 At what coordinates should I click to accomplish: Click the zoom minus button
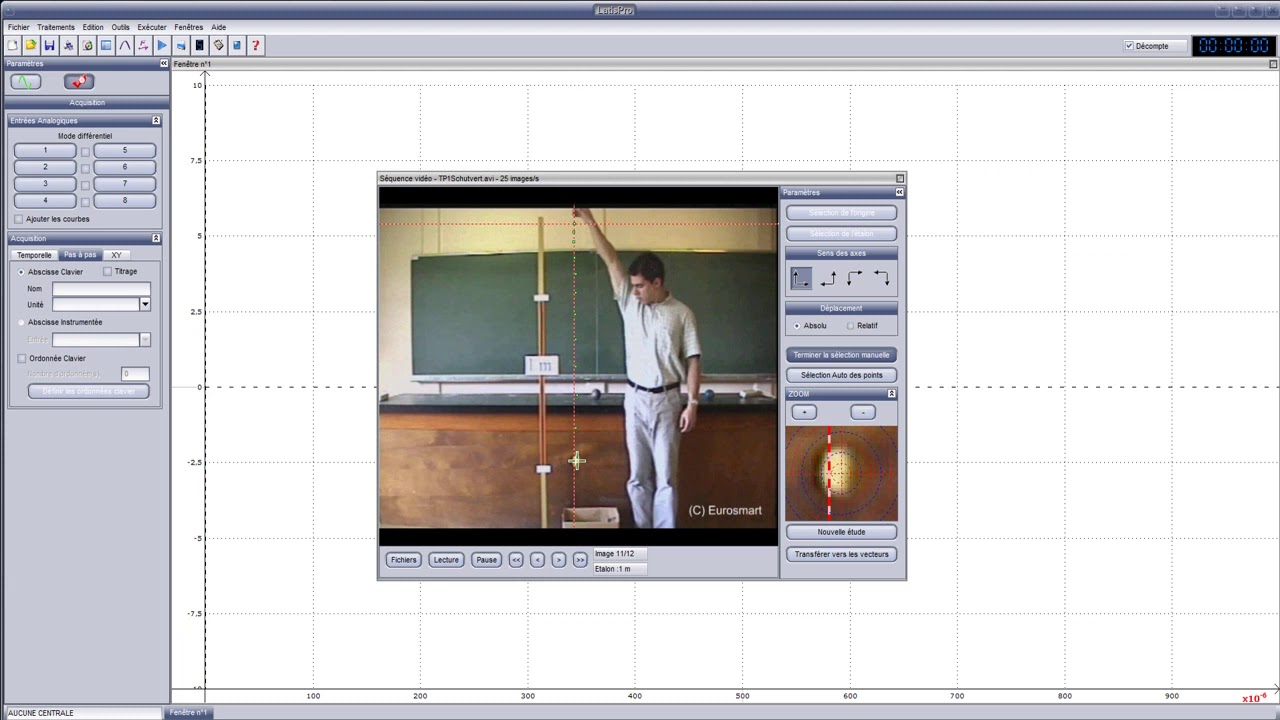[863, 412]
